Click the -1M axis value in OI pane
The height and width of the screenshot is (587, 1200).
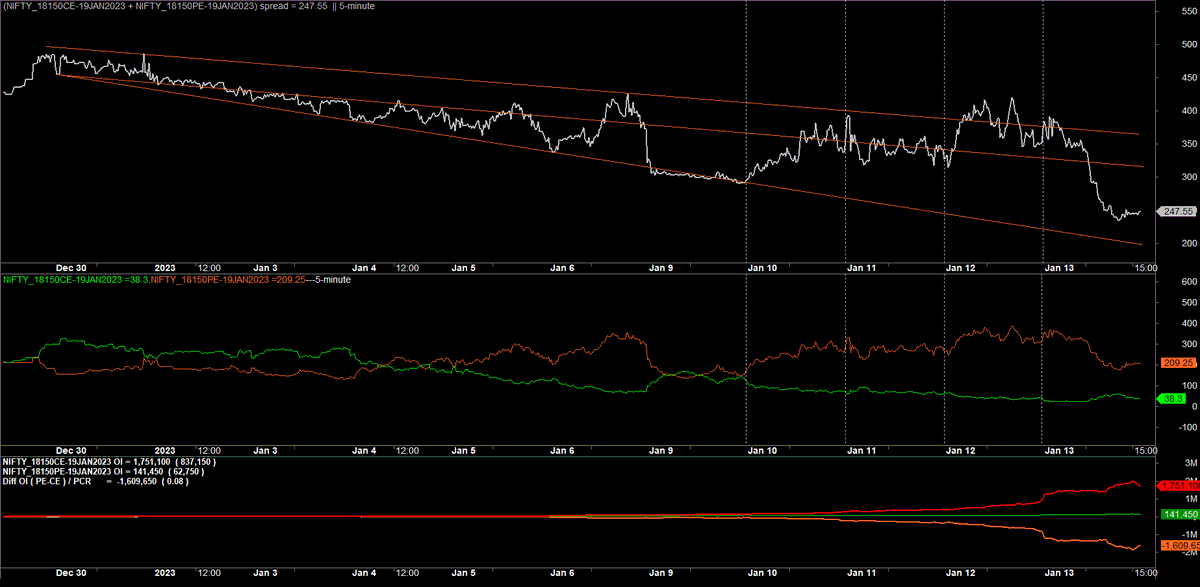[1190, 535]
